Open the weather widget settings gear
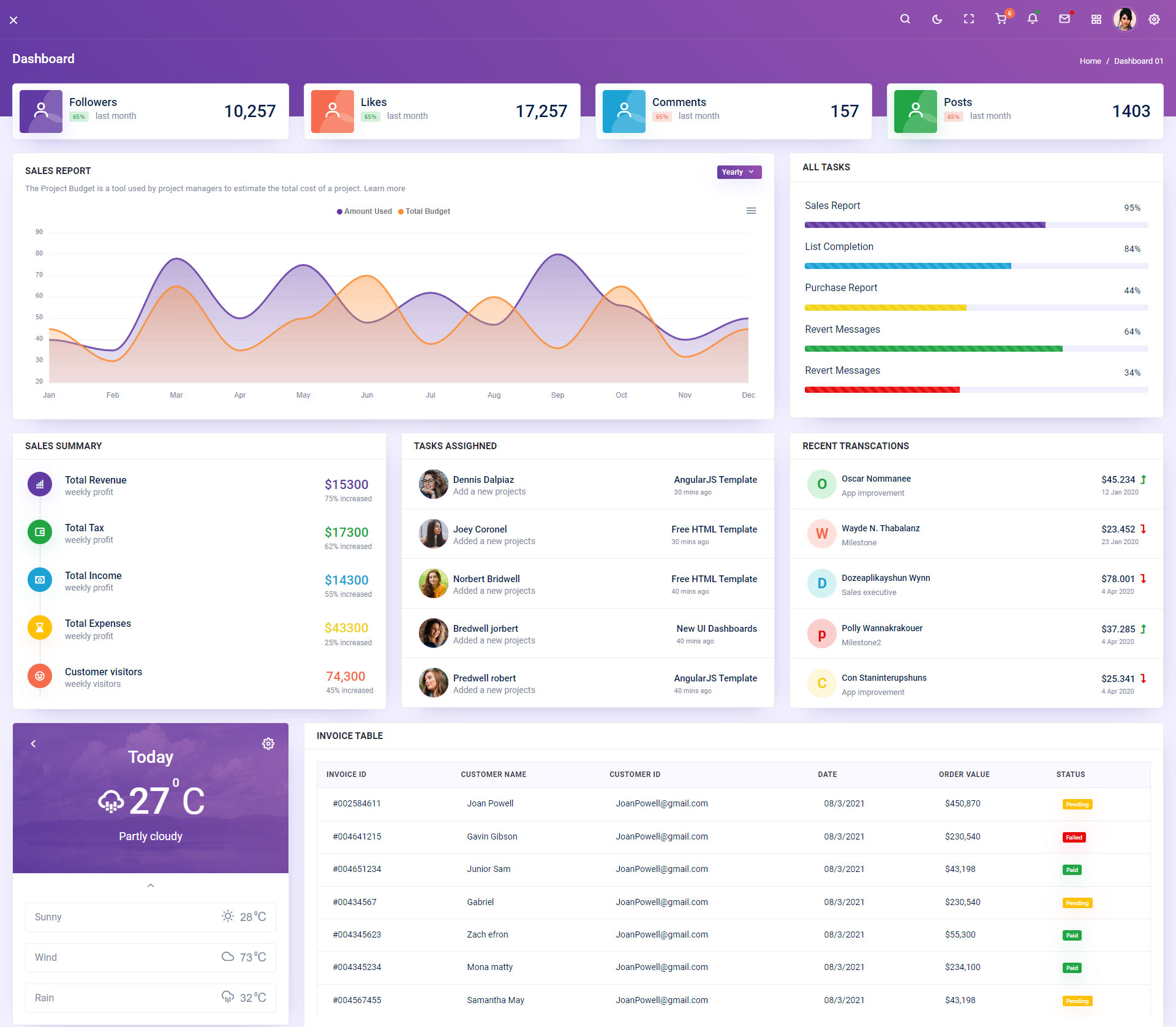The image size is (1176, 1027). pyautogui.click(x=268, y=743)
